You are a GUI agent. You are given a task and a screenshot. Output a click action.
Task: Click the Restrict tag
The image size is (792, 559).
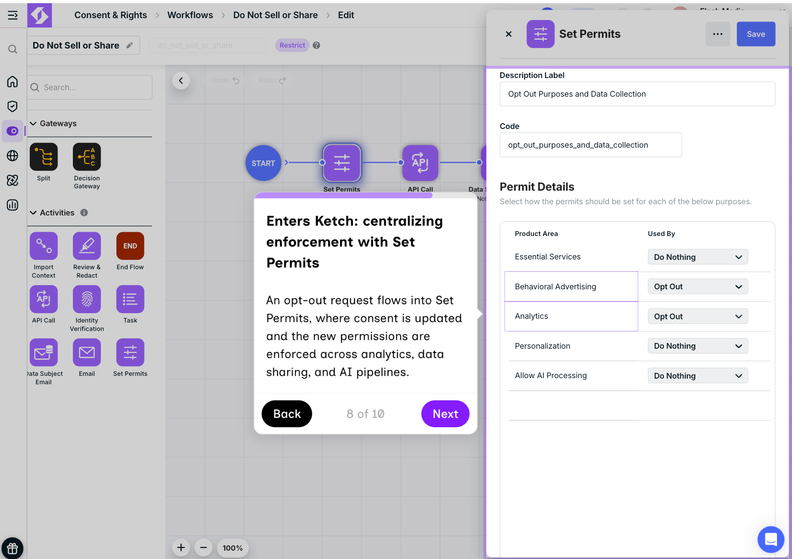click(292, 45)
